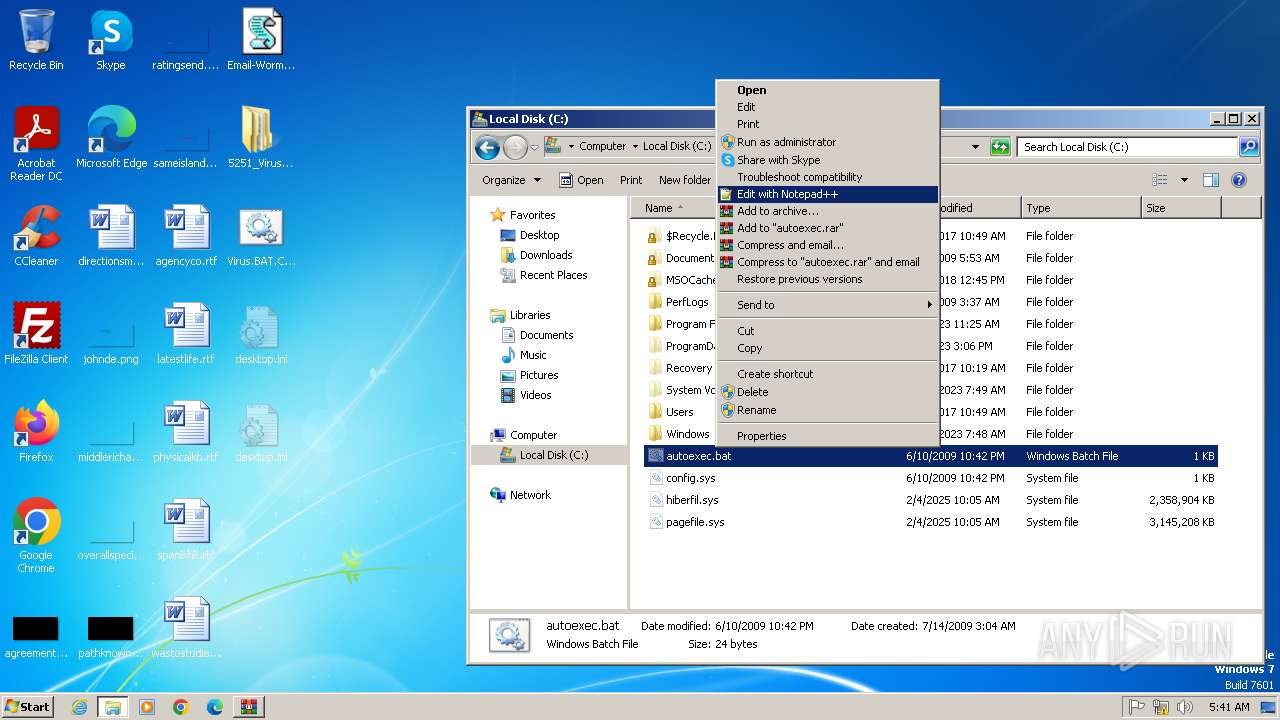The height and width of the screenshot is (720, 1280).
Task: Choose Edit with Notepad++ menu entry
Action: [828, 194]
